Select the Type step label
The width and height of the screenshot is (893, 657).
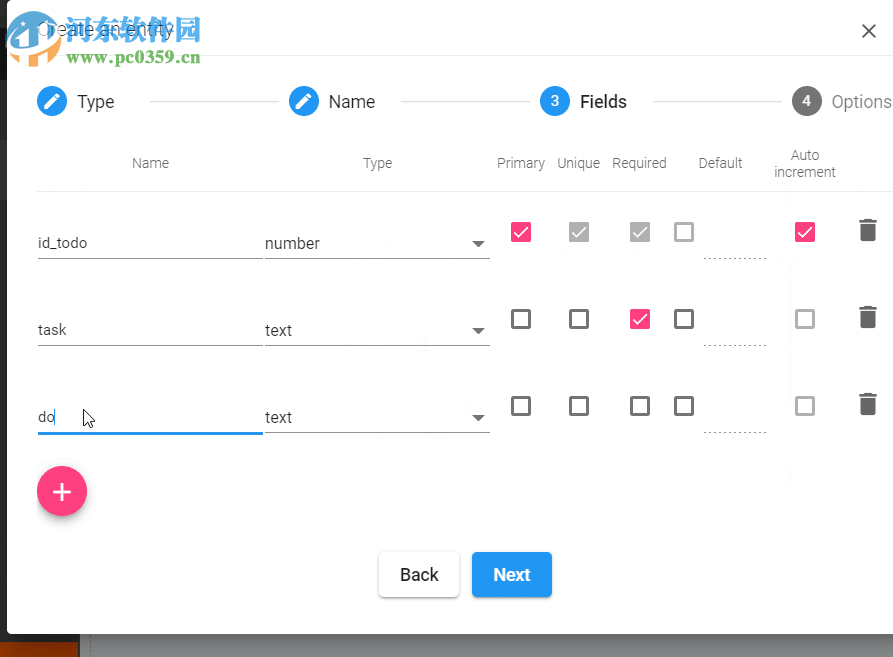pyautogui.click(x=96, y=102)
